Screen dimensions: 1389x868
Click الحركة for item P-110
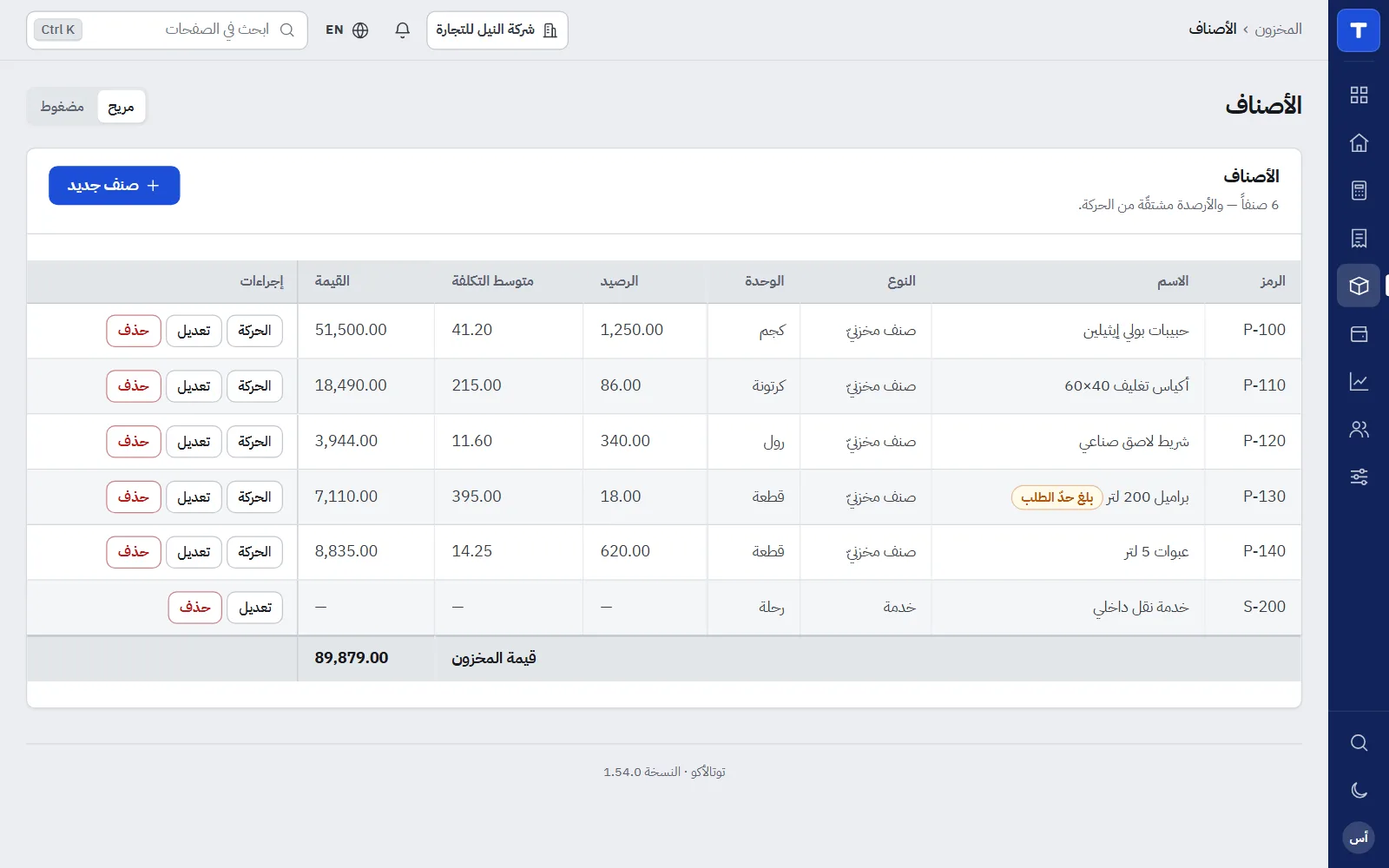tap(254, 386)
